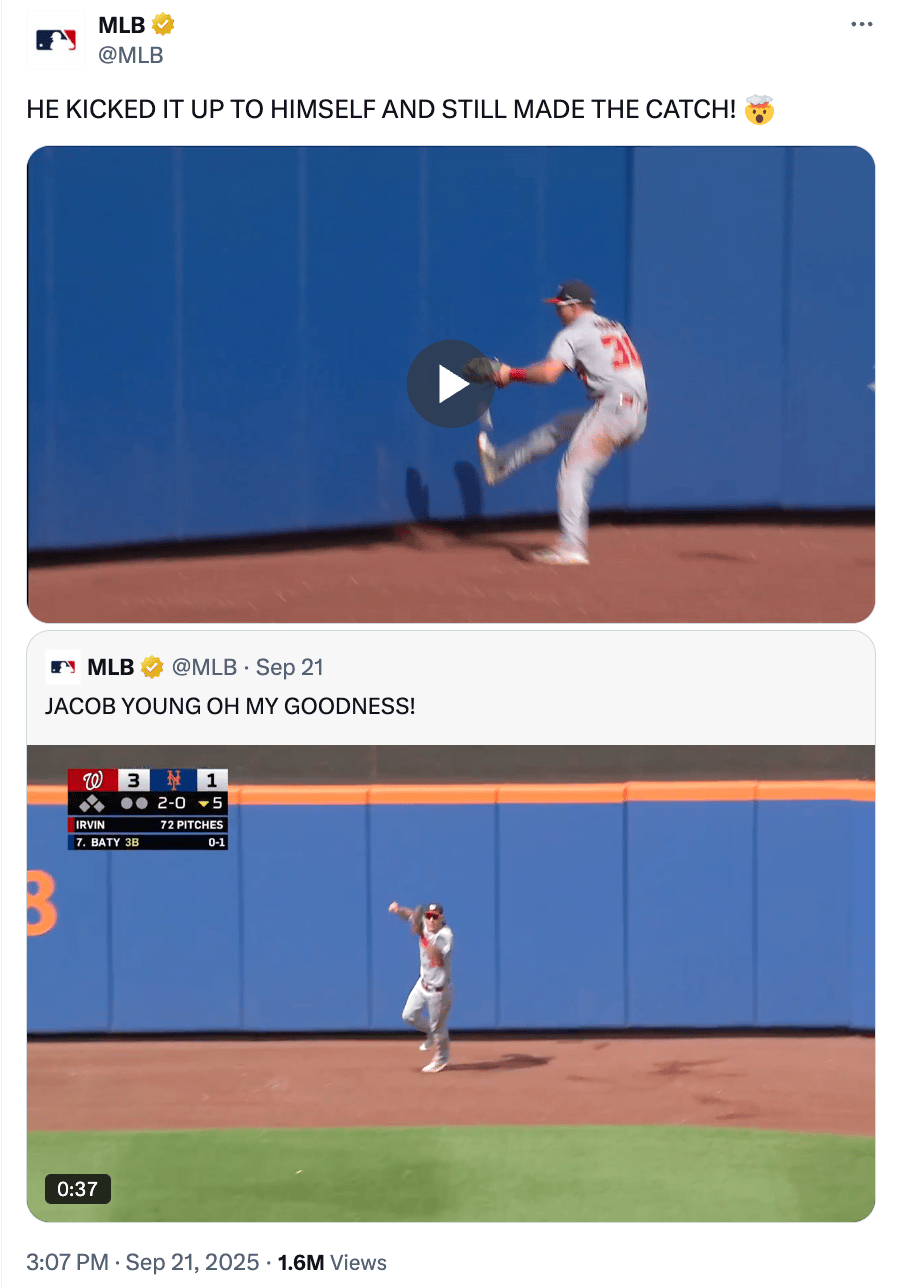Open quoted tweet text JACOB YOUNG OH MY GOODNESS

(230, 706)
